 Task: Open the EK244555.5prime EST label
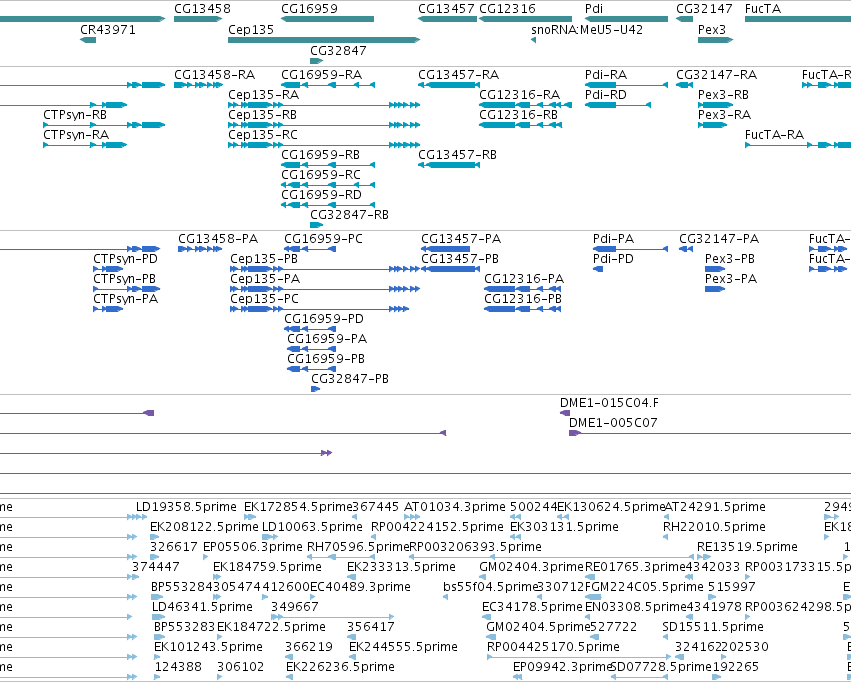pos(403,647)
